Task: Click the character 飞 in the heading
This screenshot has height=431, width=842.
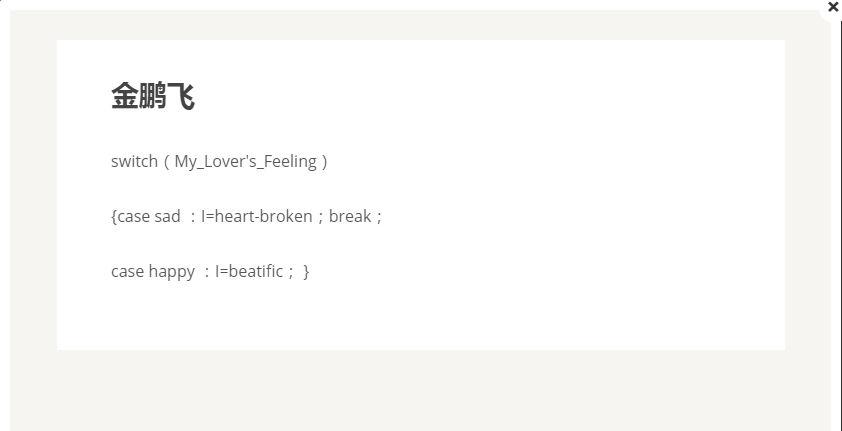Action: pyautogui.click(x=181, y=96)
